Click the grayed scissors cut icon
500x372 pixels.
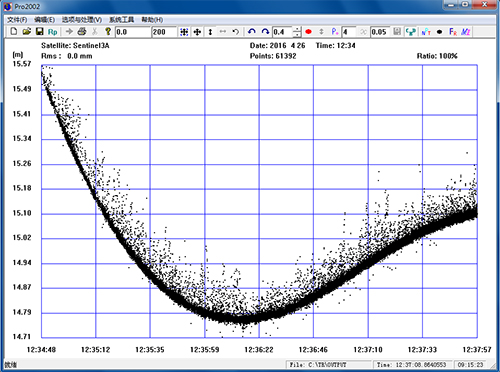point(95,32)
